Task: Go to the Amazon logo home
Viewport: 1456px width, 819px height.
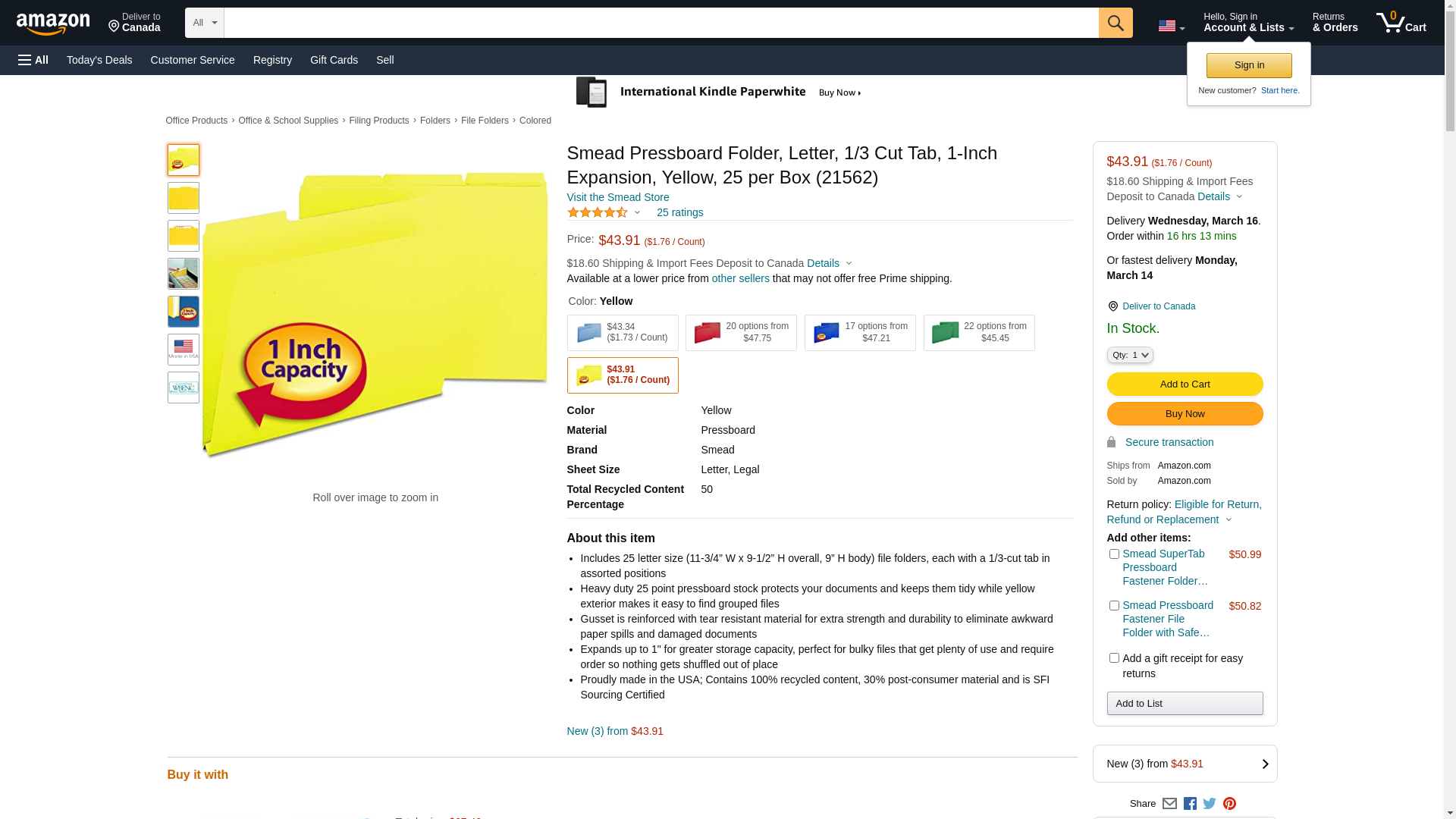Action: pos(53,24)
